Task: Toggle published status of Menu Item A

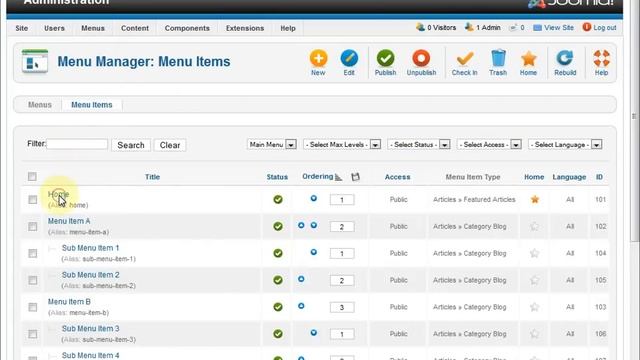Action: point(278,227)
